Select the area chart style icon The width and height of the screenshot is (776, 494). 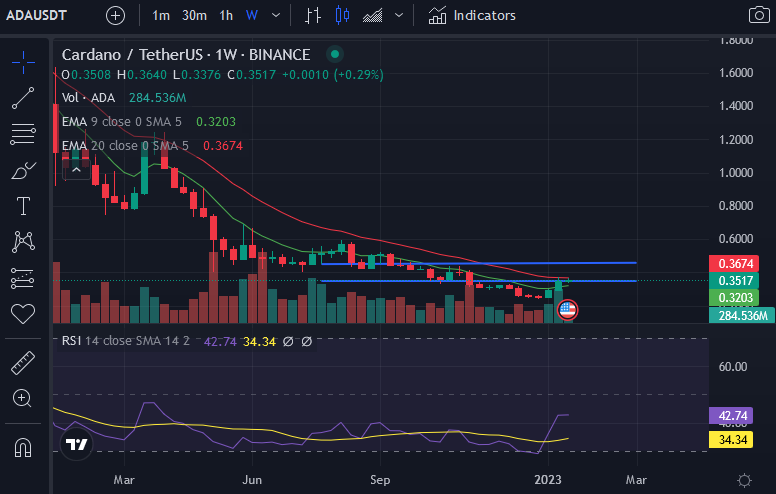[x=373, y=15]
